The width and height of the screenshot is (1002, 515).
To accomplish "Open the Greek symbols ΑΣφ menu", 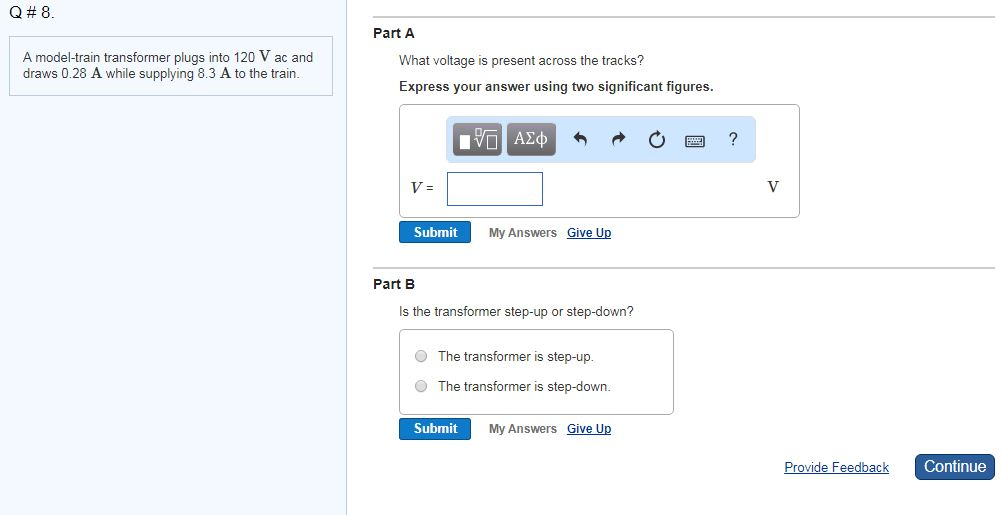I will 531,140.
